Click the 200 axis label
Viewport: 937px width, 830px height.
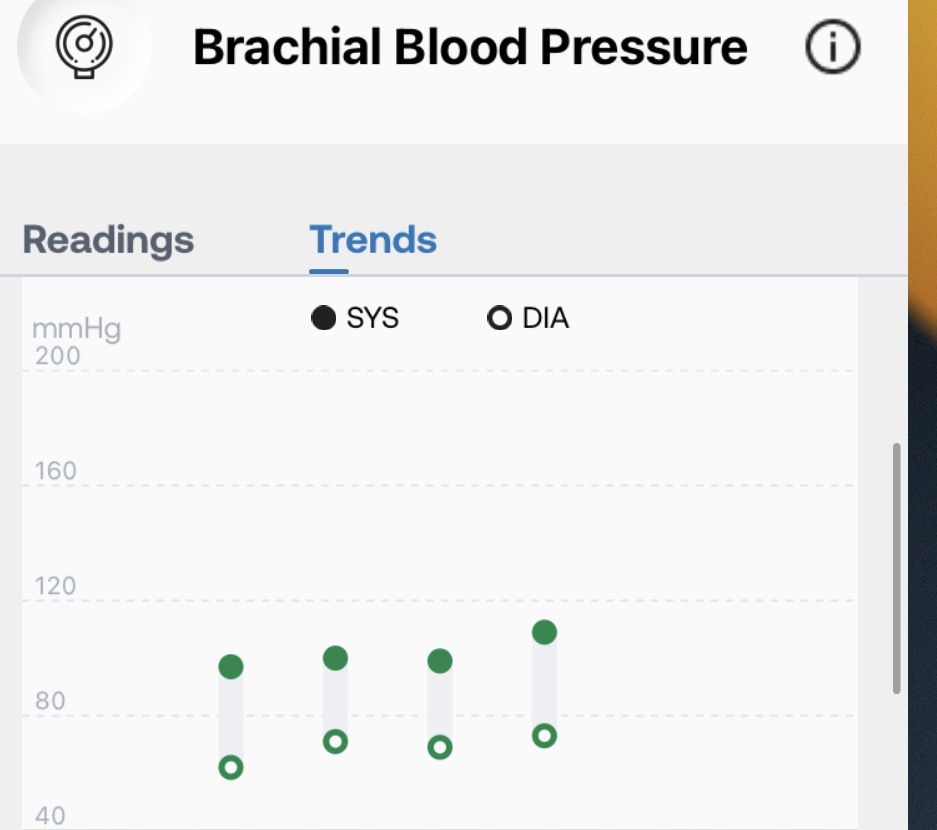point(57,356)
